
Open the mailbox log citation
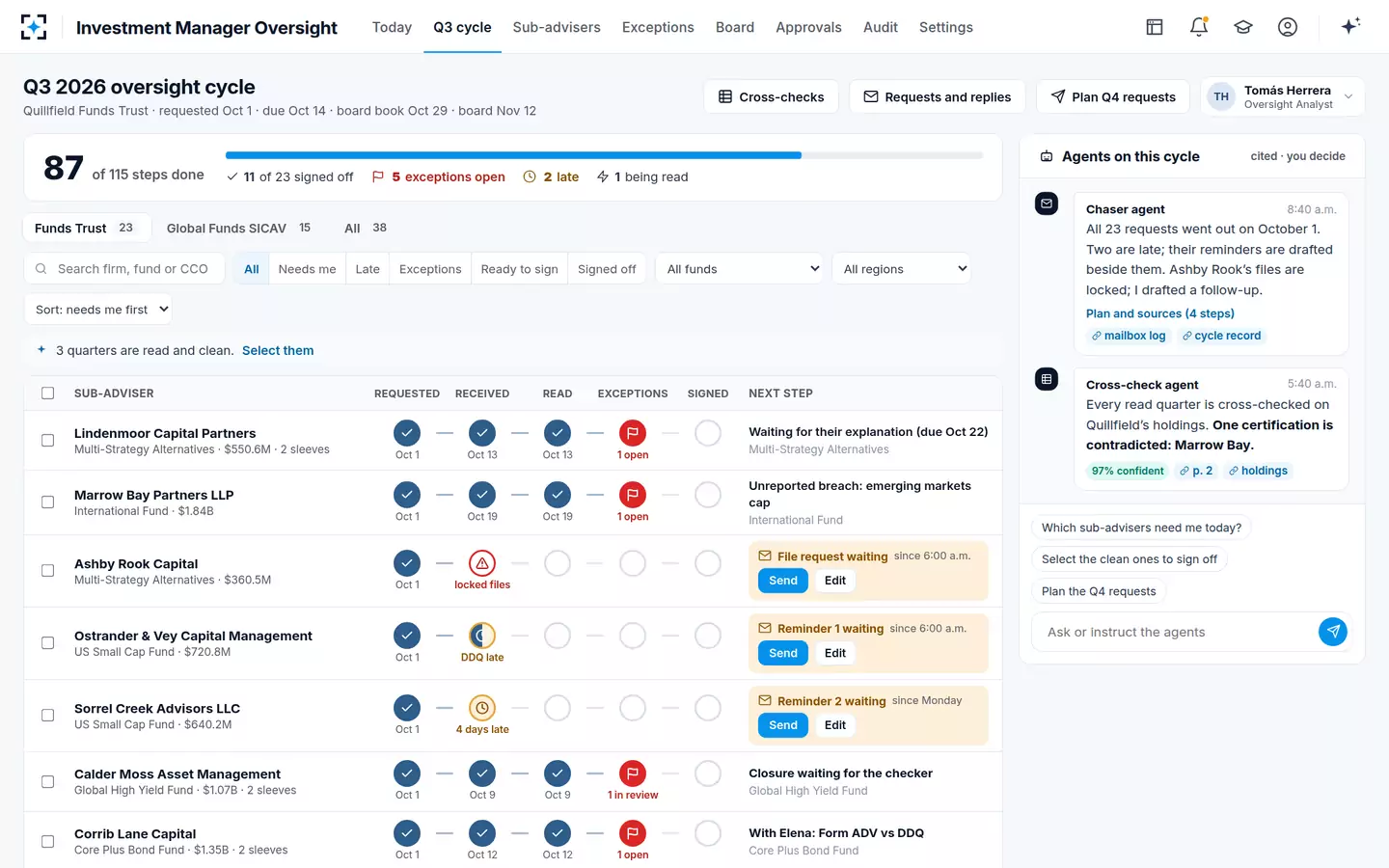coord(1129,336)
